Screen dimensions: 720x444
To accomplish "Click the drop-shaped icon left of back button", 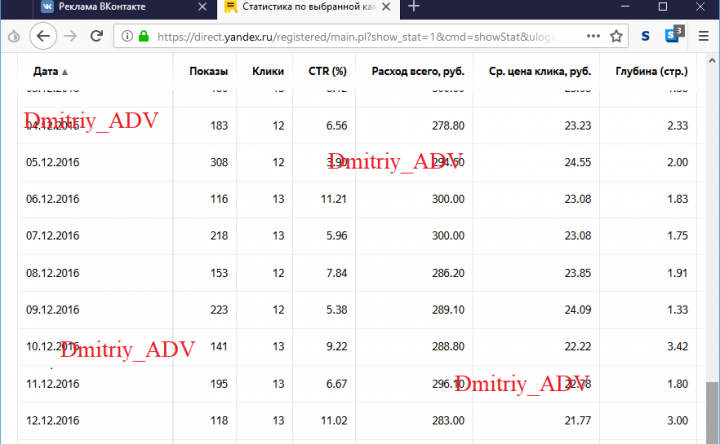I will 14,36.
